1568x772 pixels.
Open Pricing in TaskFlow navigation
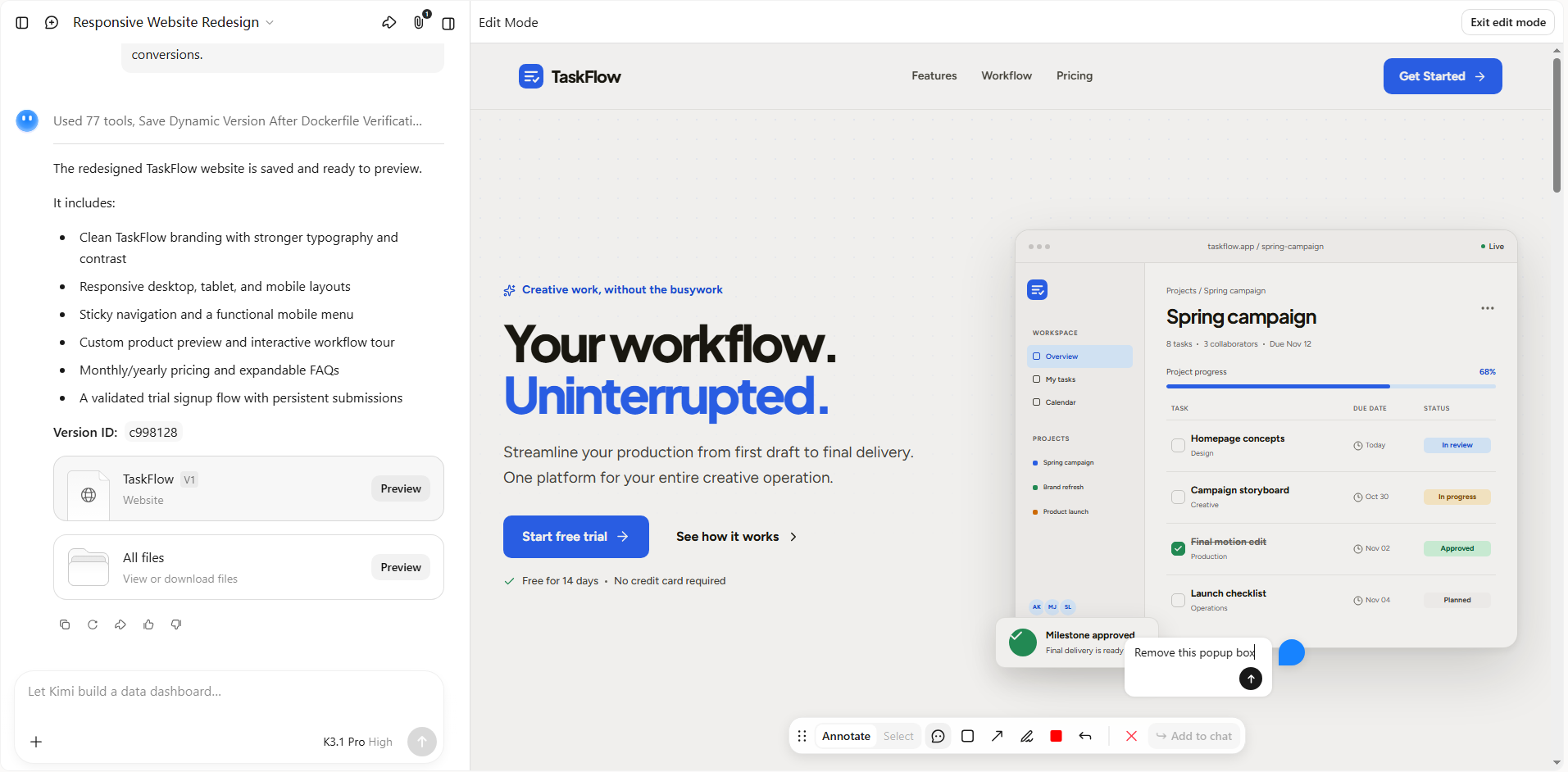coord(1074,75)
